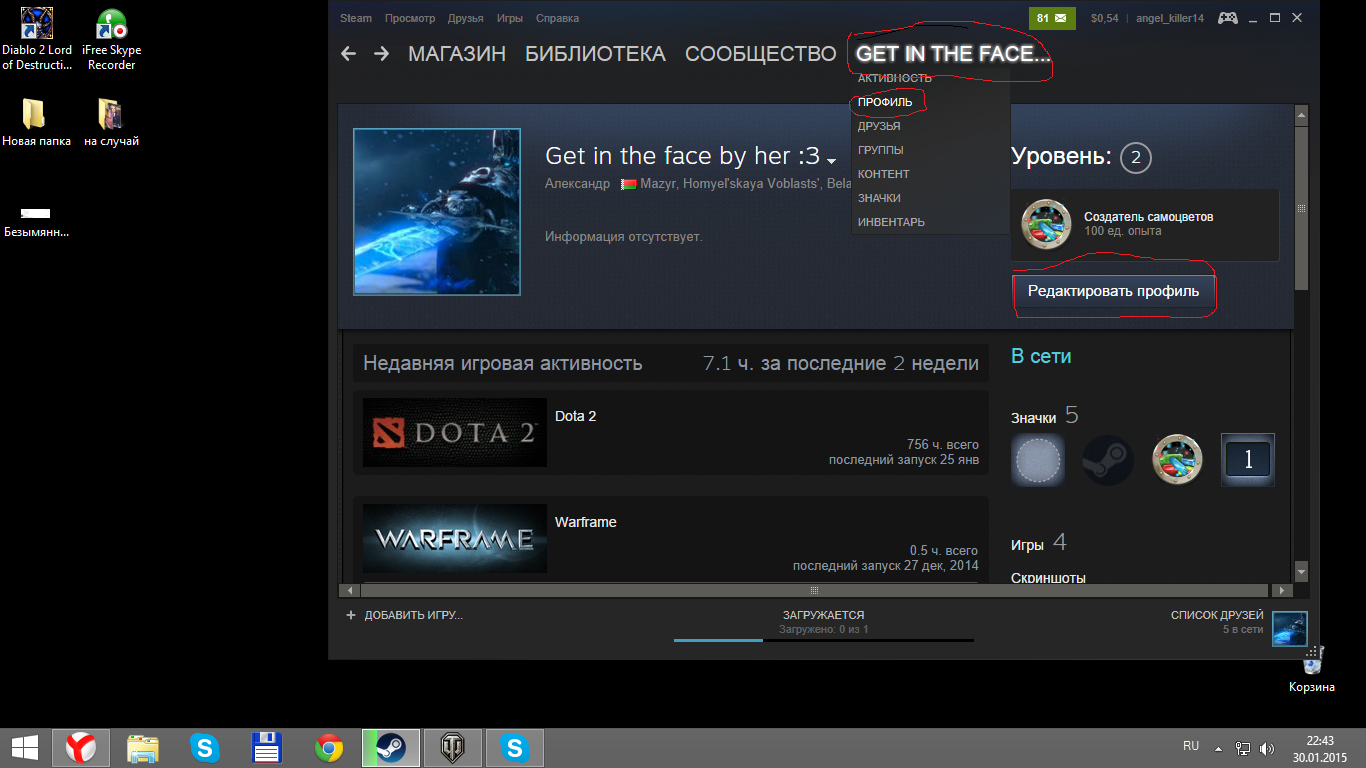The height and width of the screenshot is (768, 1366).
Task: Open the angel_killer14 account menu
Action: click(1170, 18)
